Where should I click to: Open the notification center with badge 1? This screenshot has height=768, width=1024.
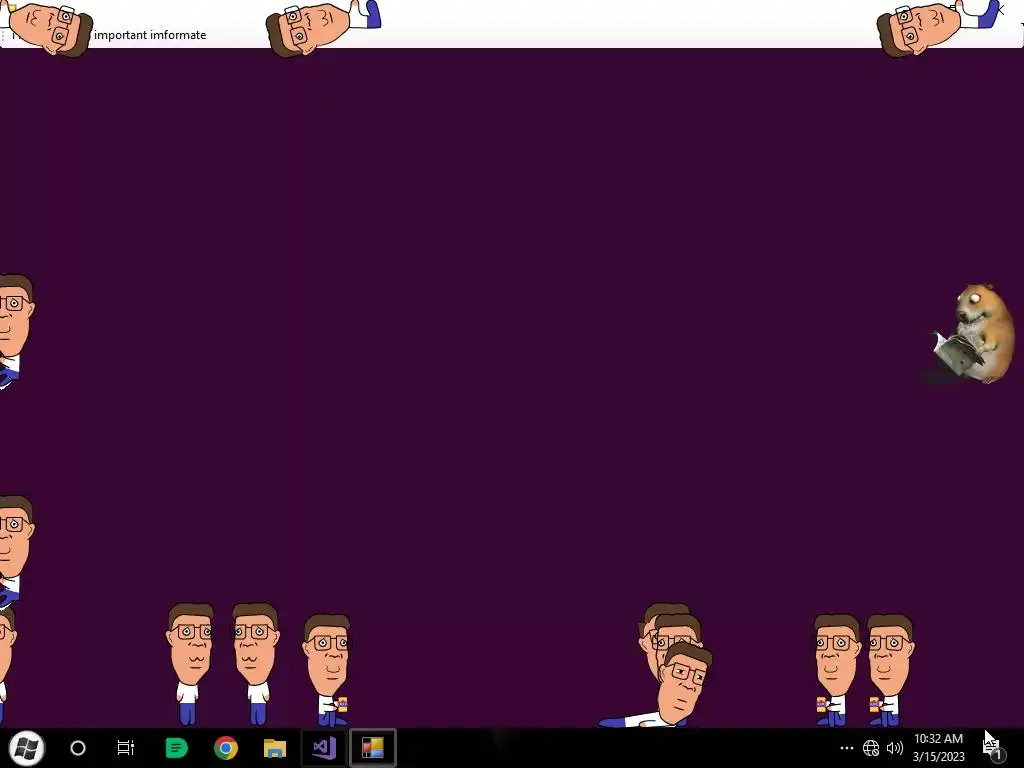click(x=994, y=748)
